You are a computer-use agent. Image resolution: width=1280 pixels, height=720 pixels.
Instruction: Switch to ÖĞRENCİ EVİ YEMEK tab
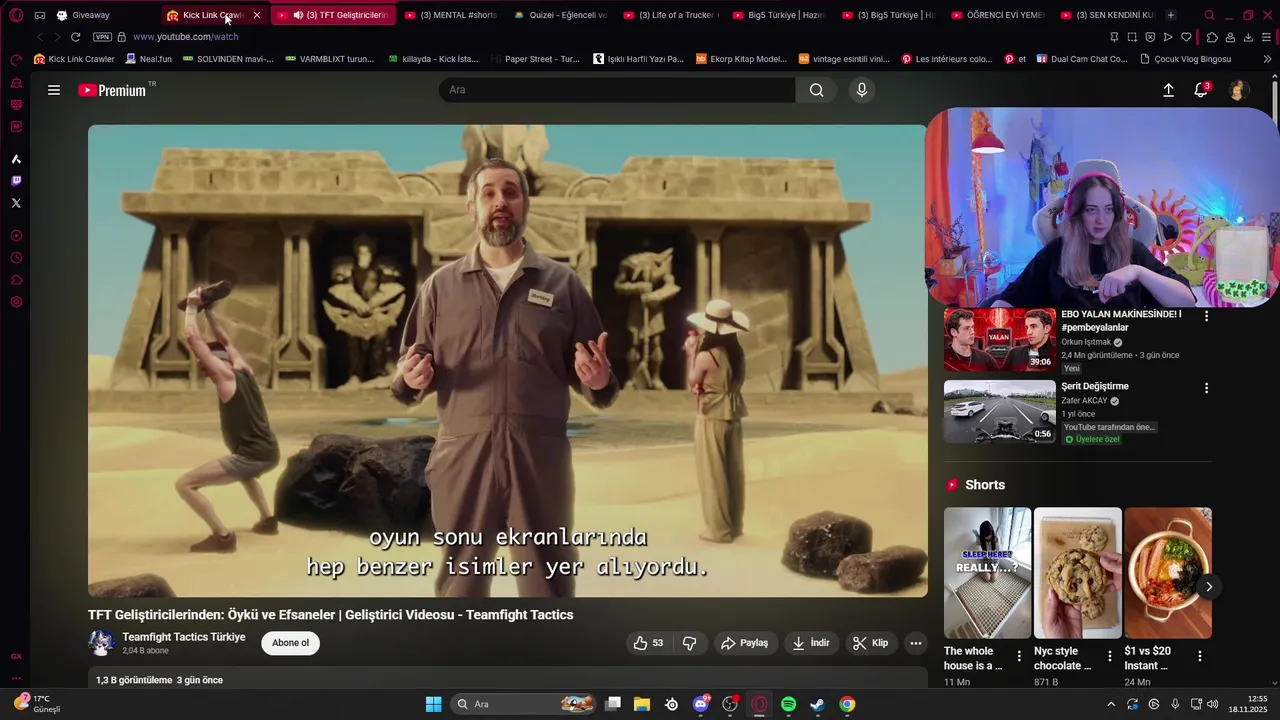[x=998, y=15]
